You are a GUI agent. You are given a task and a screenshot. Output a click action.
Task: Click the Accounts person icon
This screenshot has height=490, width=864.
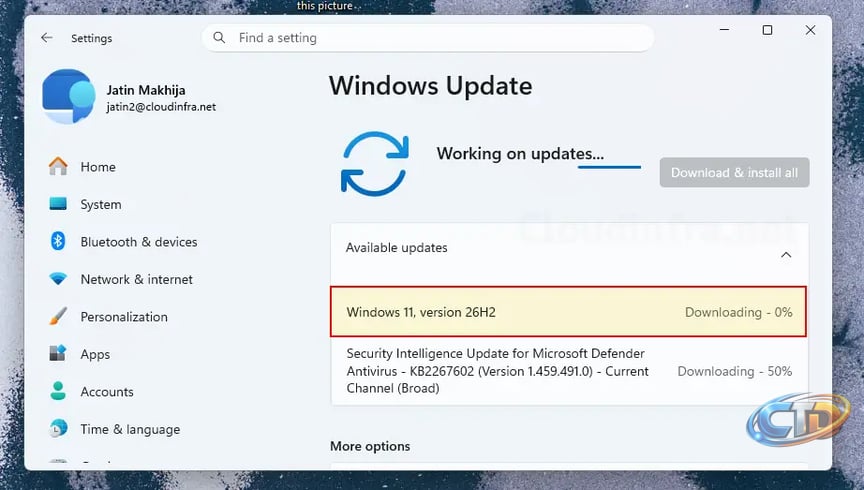click(58, 391)
